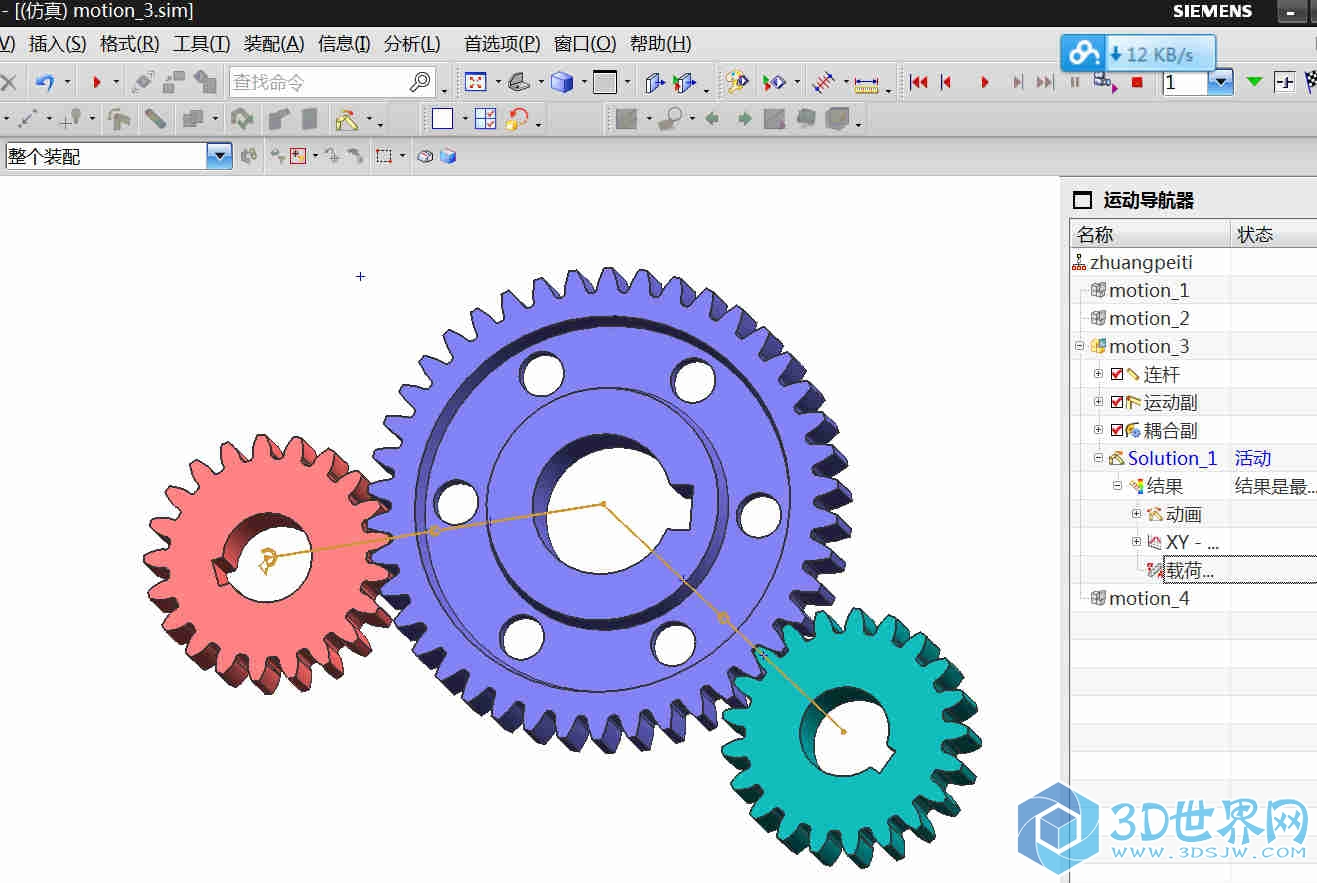Viewport: 1317px width, 883px height.
Task: Select the teal gear in the viewport
Action: coord(850,738)
